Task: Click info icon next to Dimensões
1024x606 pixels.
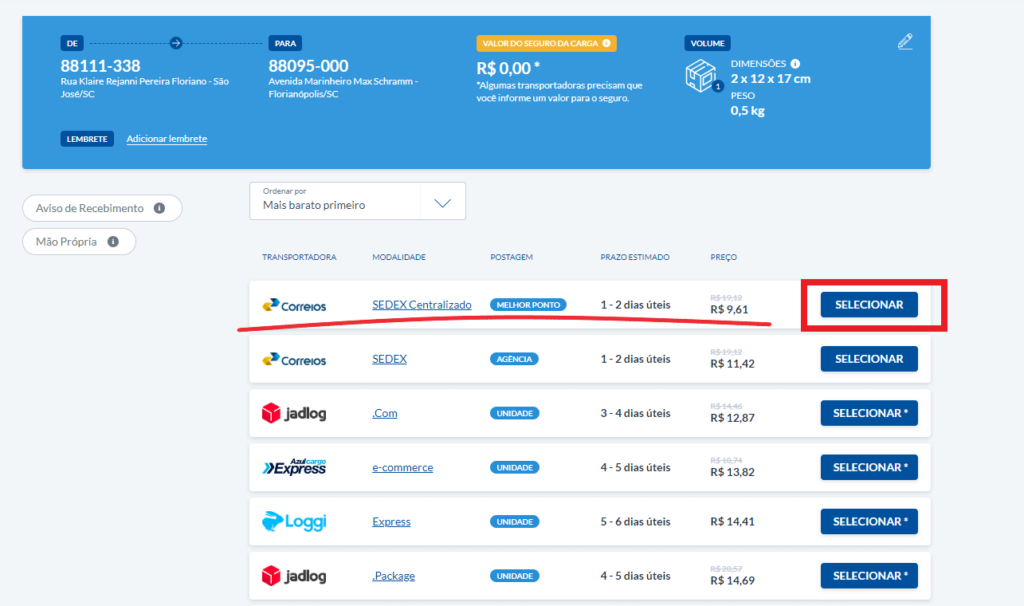Action: [x=795, y=64]
